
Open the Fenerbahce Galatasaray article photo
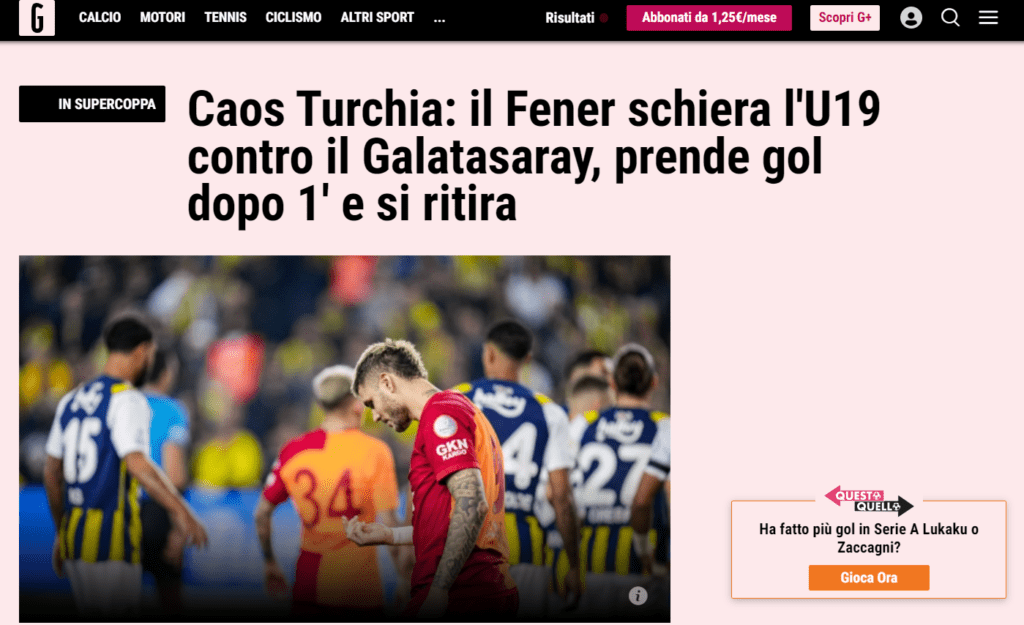344,438
